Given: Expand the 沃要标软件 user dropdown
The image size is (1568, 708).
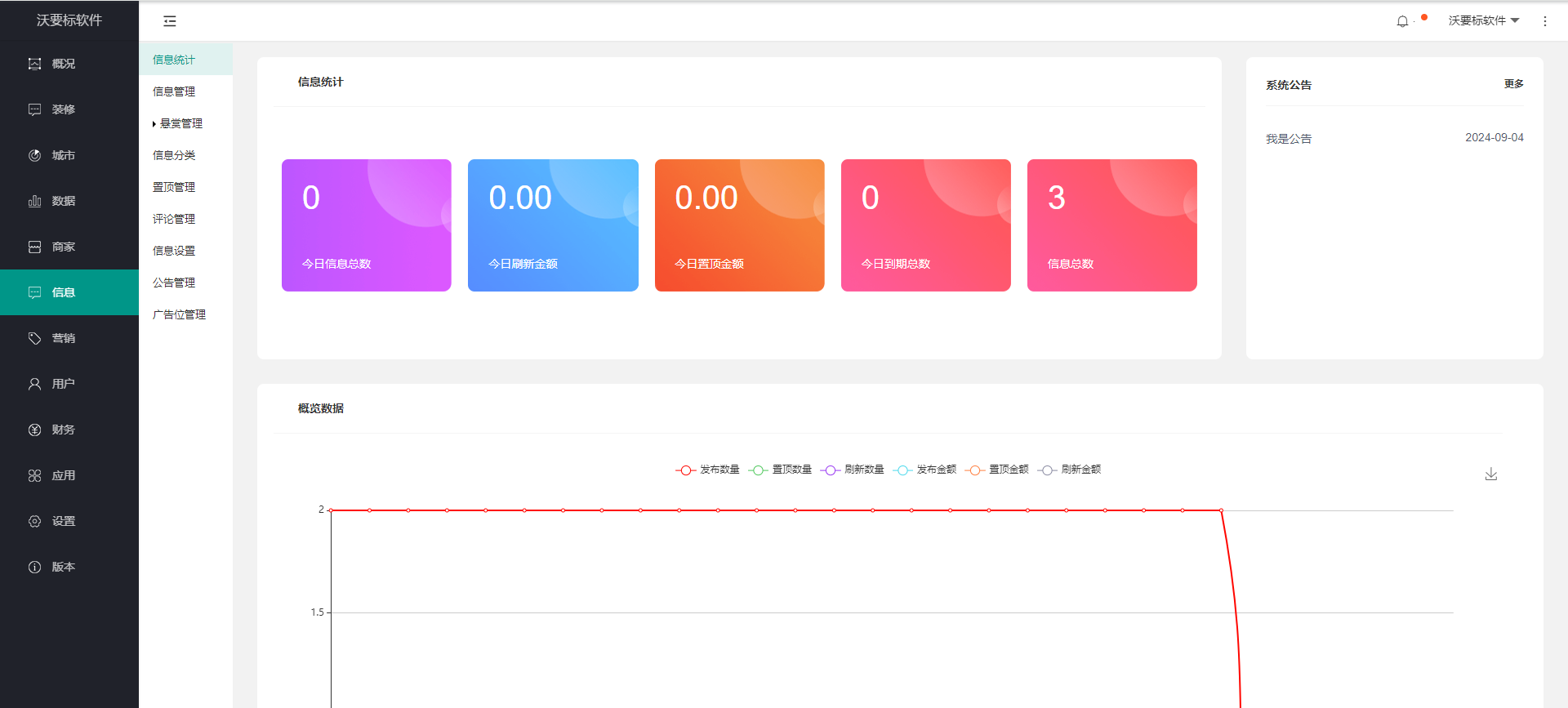Looking at the screenshot, I should click(1483, 20).
